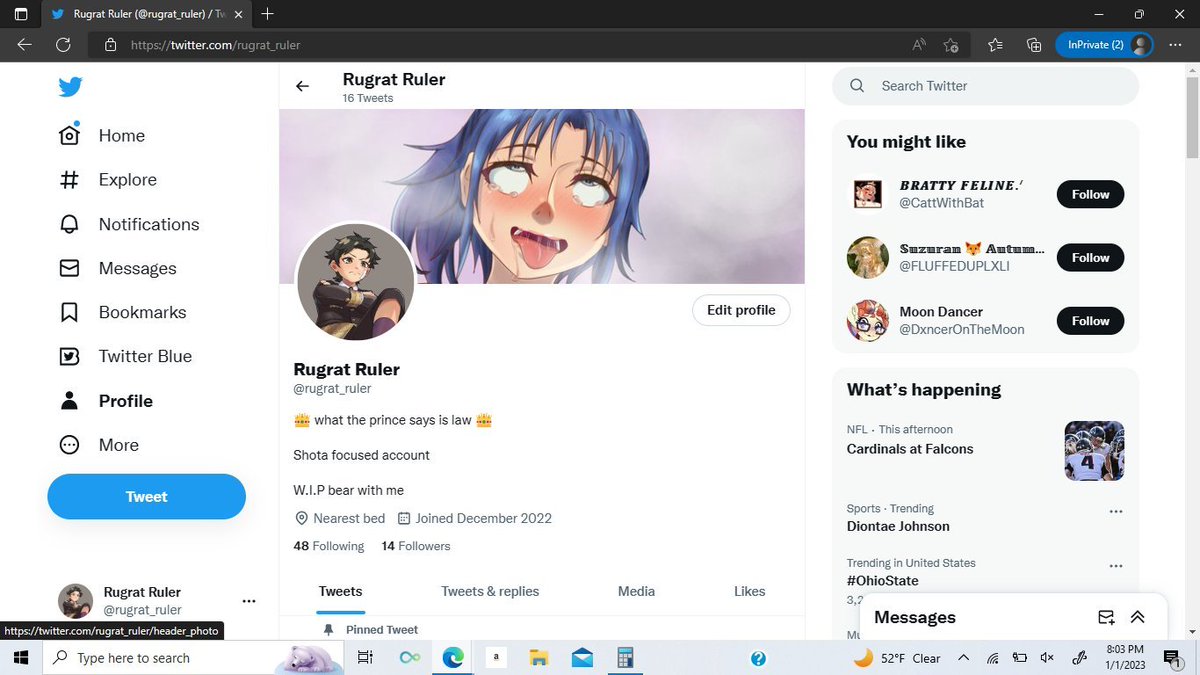
Task: Open the 14 Followers list
Action: pos(416,546)
